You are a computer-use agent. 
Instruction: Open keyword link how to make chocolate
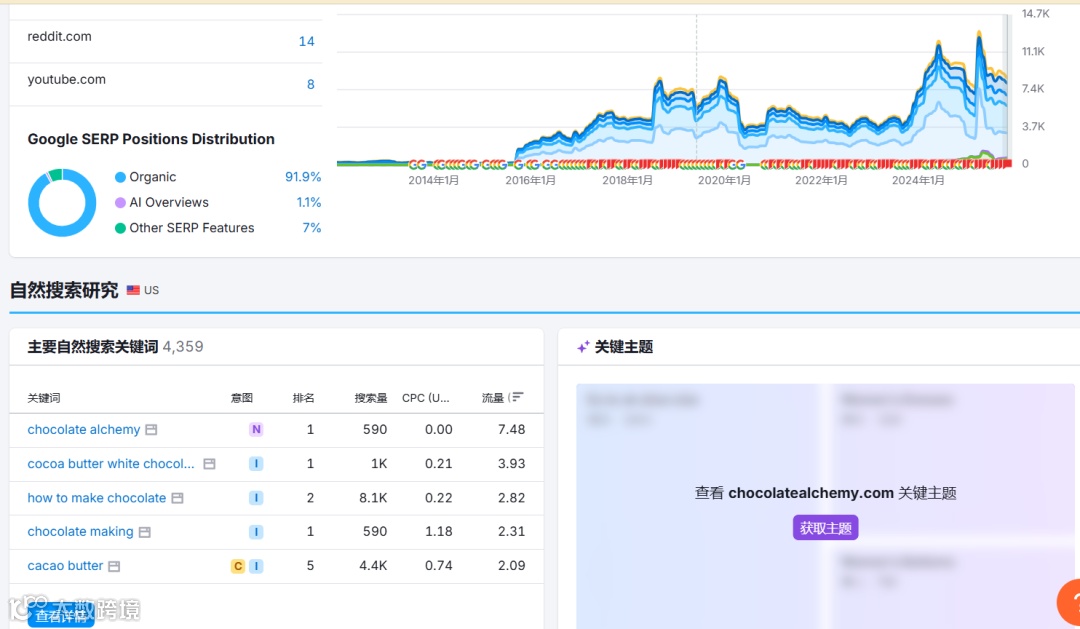96,497
